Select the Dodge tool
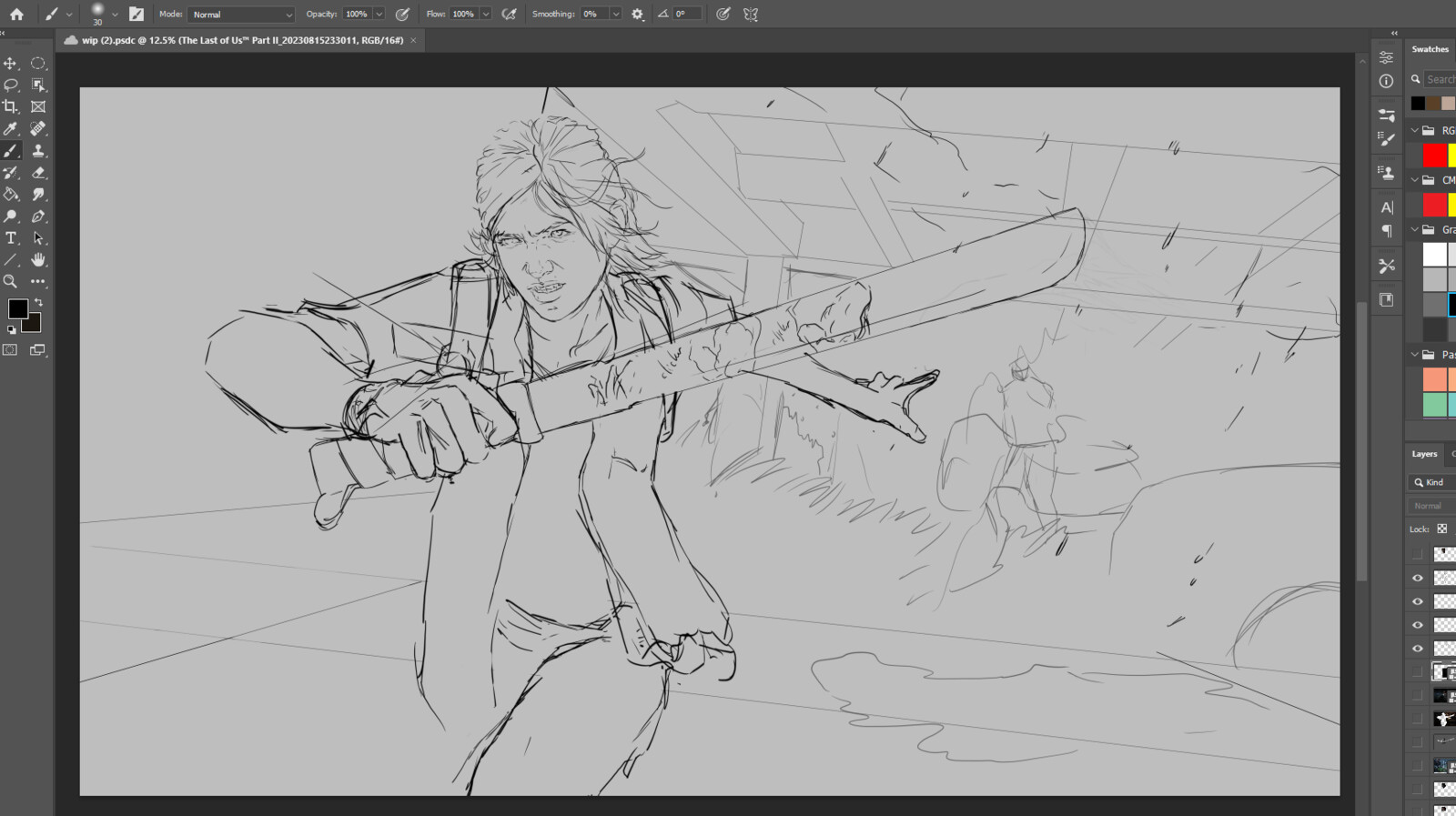This screenshot has width=1456, height=816. pos(11,217)
